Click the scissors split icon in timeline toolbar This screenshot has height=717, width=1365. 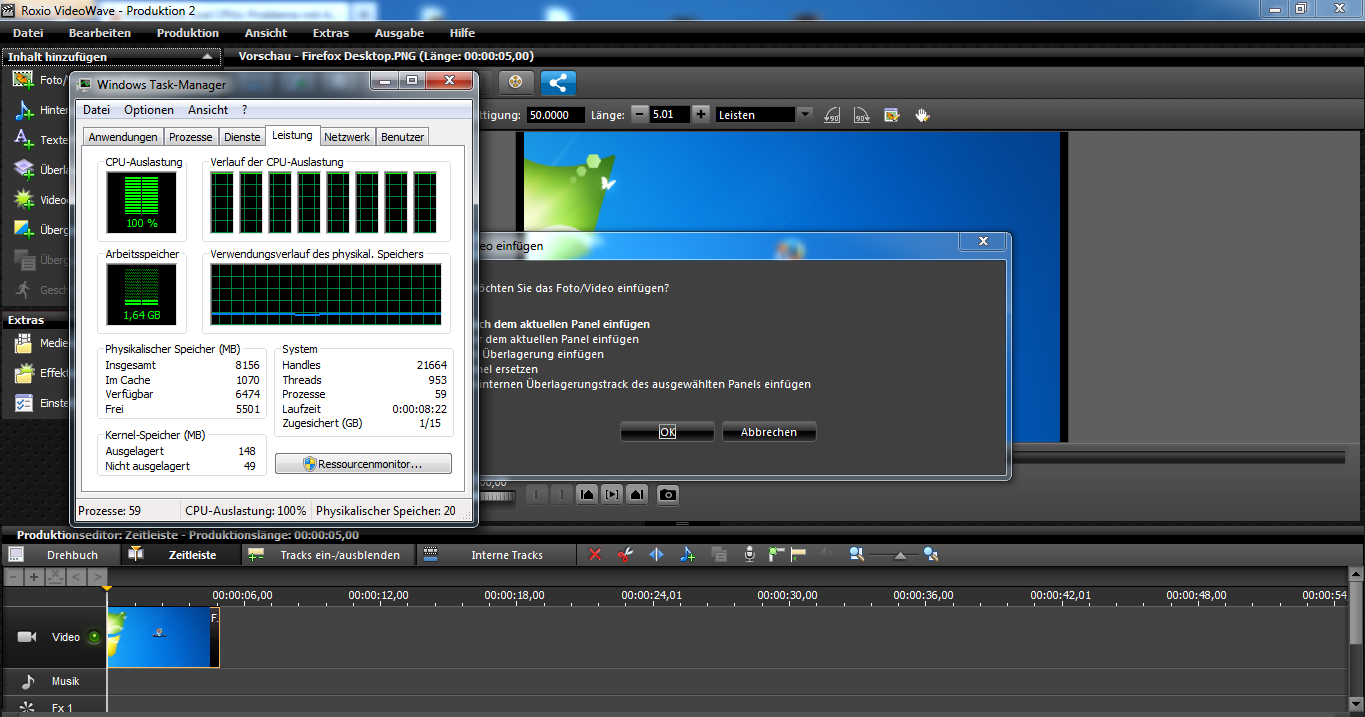click(x=626, y=554)
